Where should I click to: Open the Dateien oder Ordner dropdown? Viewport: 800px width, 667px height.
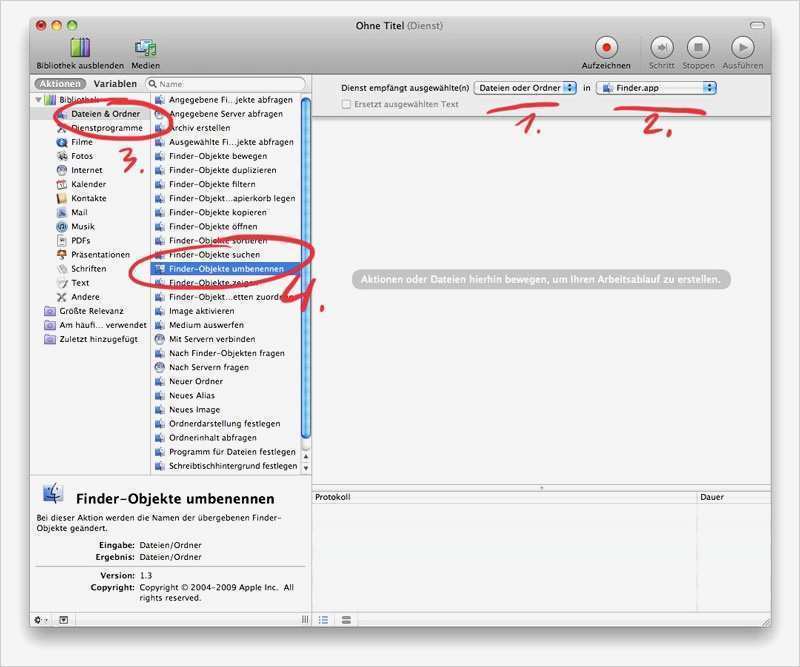[x=526, y=87]
